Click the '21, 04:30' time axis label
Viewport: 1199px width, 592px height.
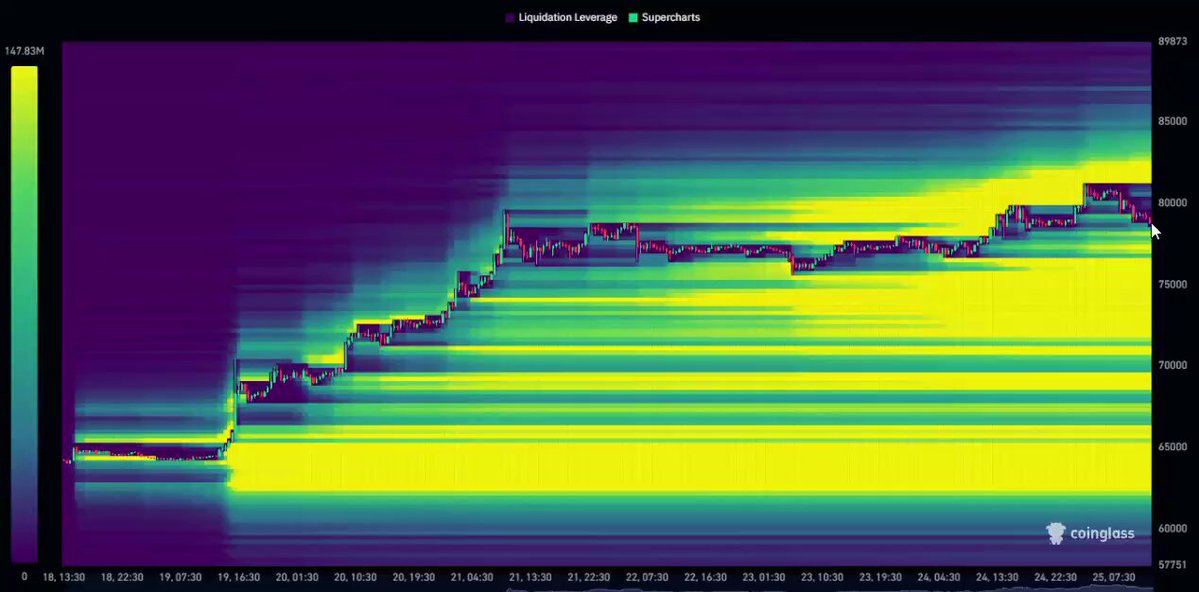coord(472,577)
